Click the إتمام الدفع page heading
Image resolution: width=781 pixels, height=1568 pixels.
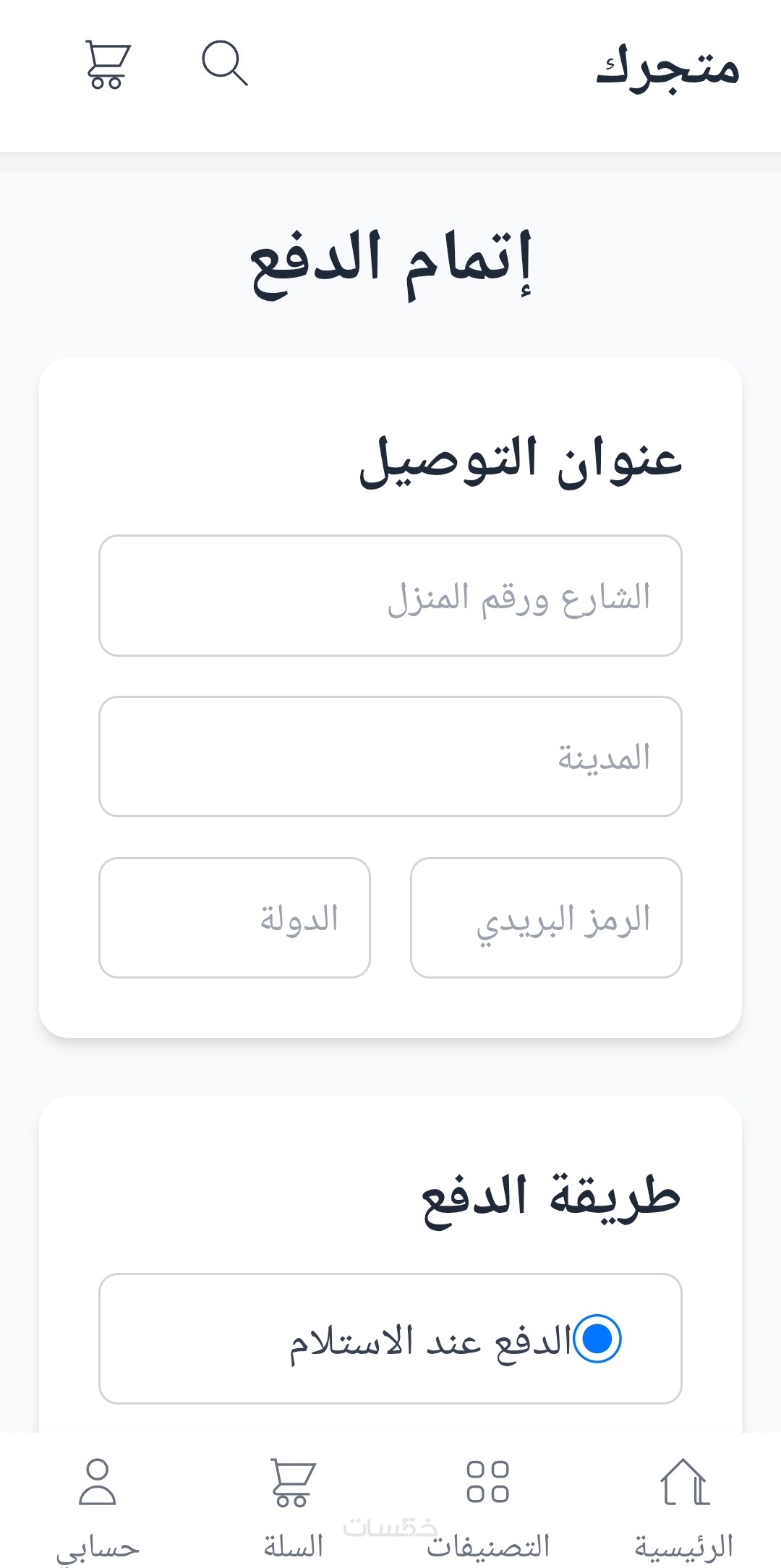pyautogui.click(x=390, y=262)
